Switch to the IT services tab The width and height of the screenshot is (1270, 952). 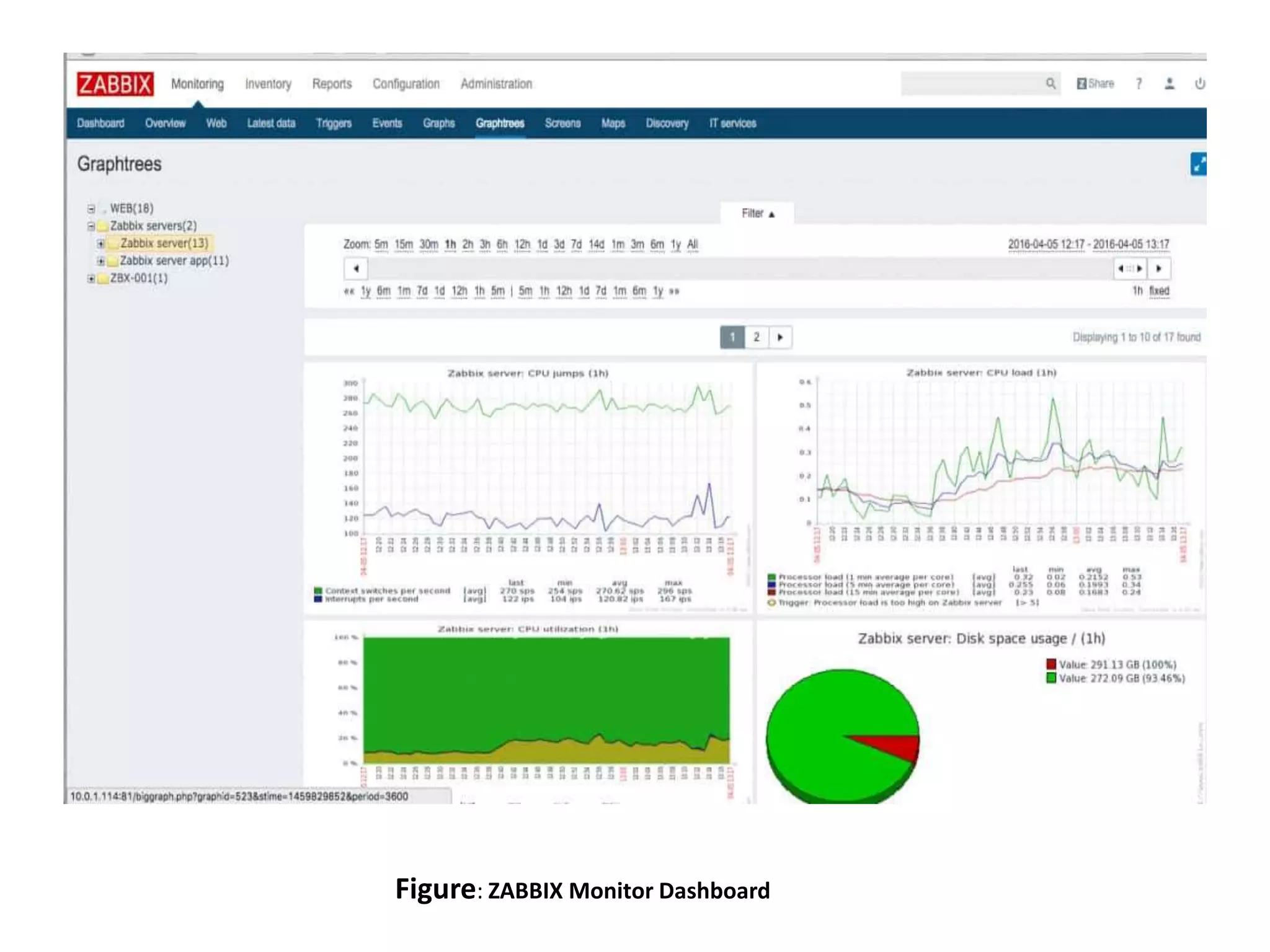click(x=733, y=123)
